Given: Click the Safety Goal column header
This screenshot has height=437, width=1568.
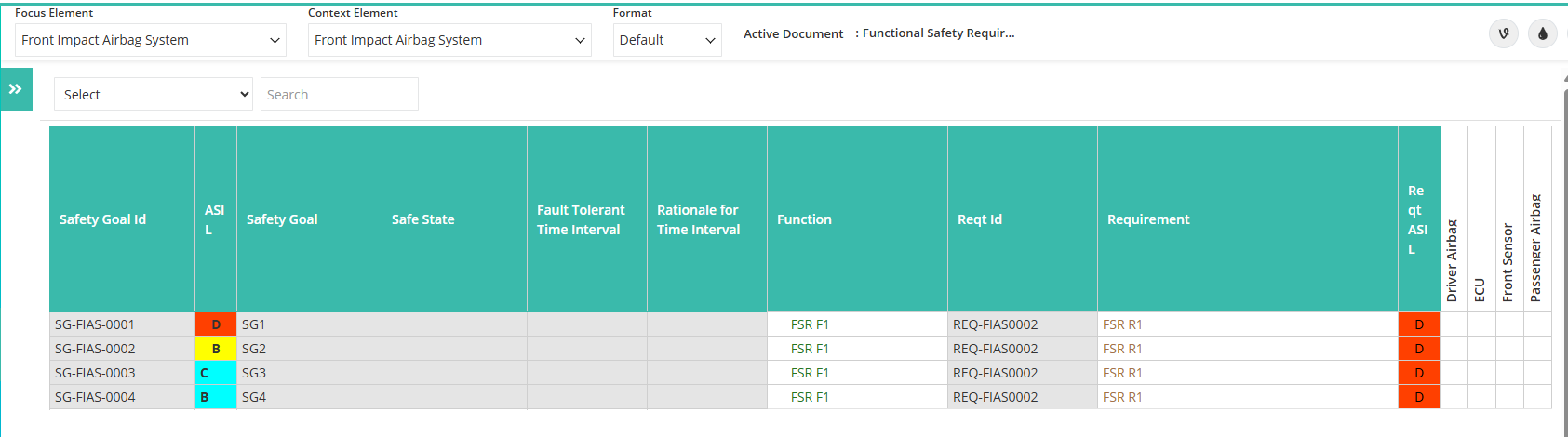Looking at the screenshot, I should click(309, 219).
